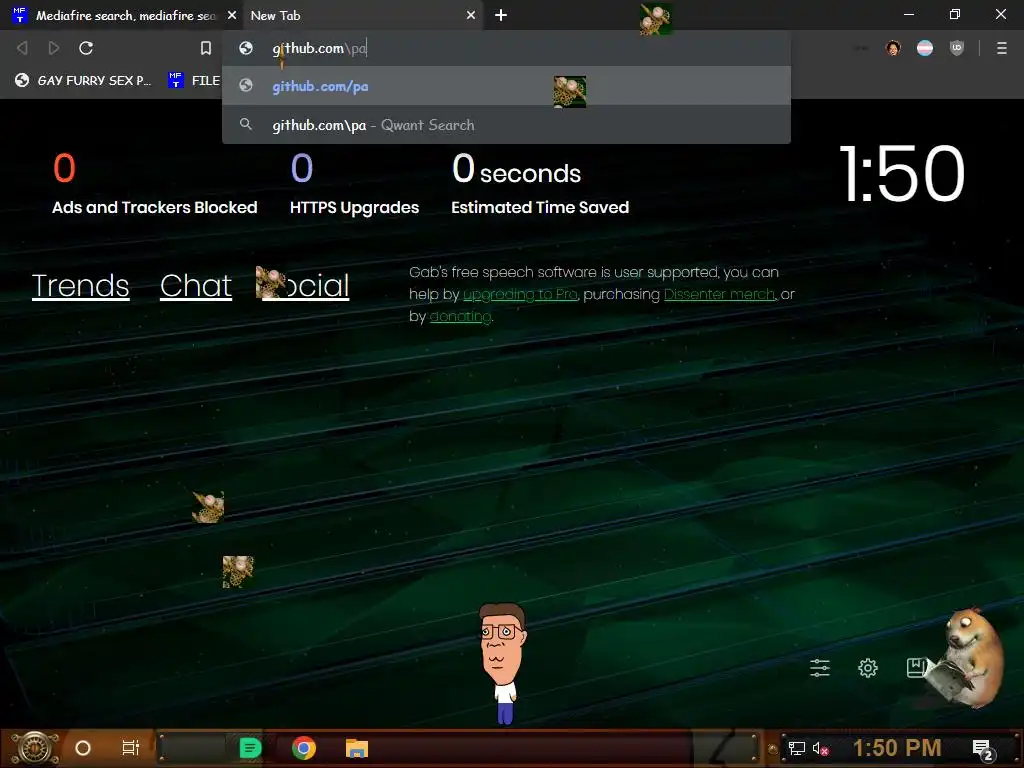Image resolution: width=1024 pixels, height=768 pixels.
Task: Follow the Dissenter merch link
Action: [x=719, y=295]
